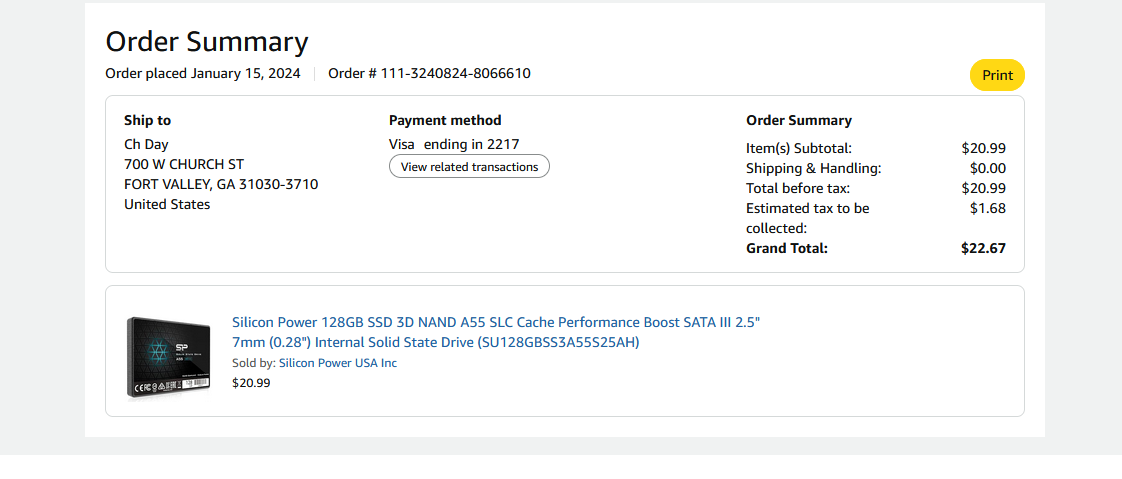Click the United States country line
Viewport: 1122px width, 479px height.
(167, 204)
